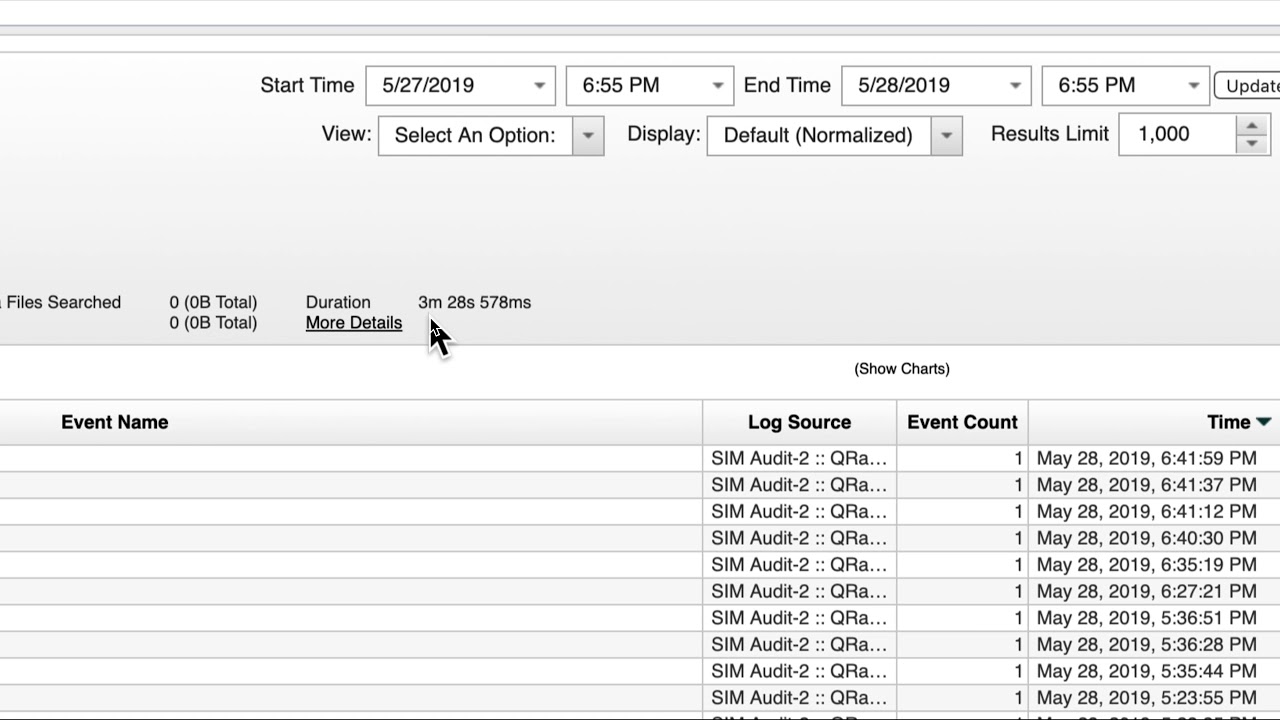Open the Start Time hour dropdown

point(717,86)
